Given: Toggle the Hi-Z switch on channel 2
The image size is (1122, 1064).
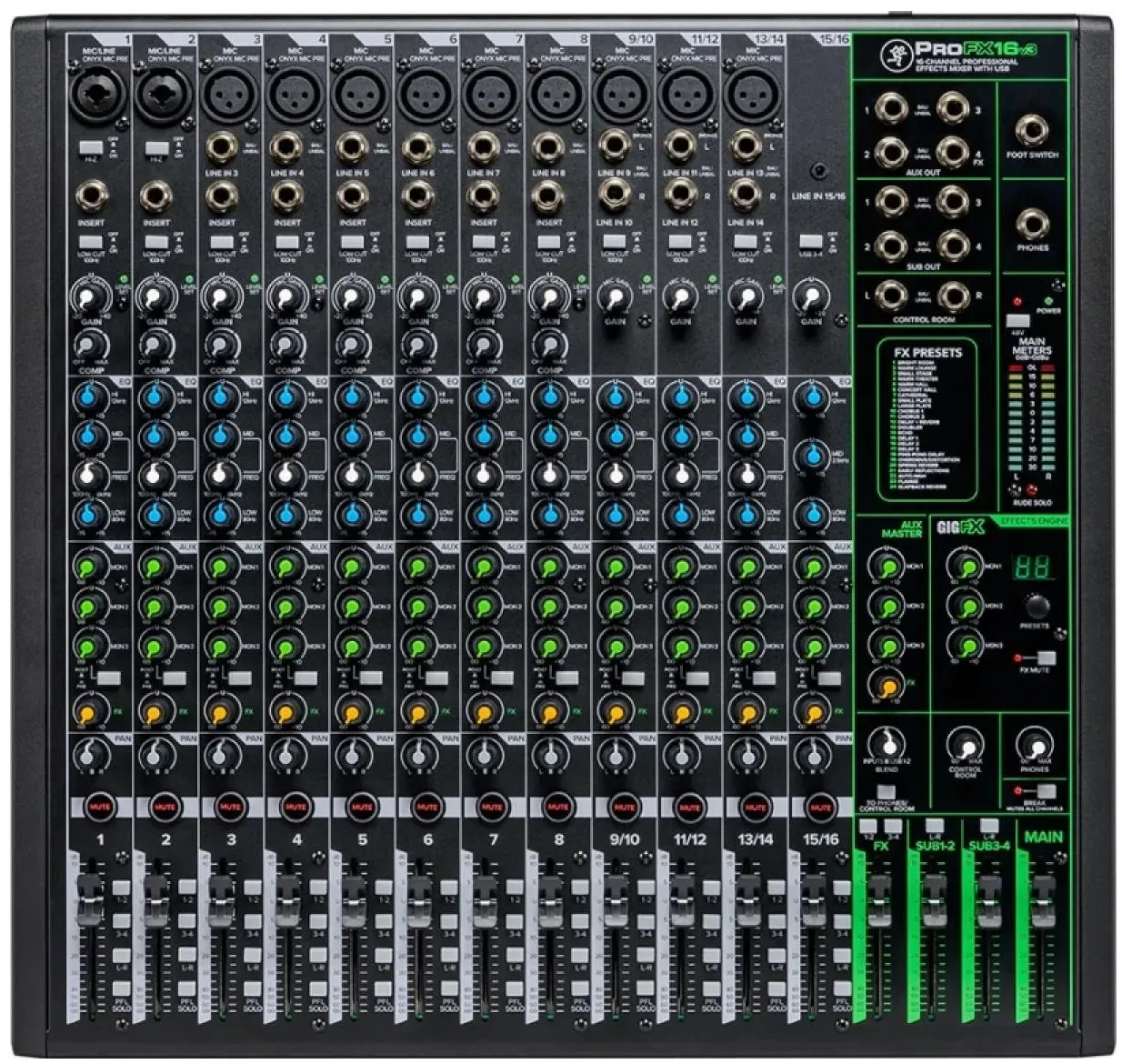Looking at the screenshot, I should coord(155,147).
